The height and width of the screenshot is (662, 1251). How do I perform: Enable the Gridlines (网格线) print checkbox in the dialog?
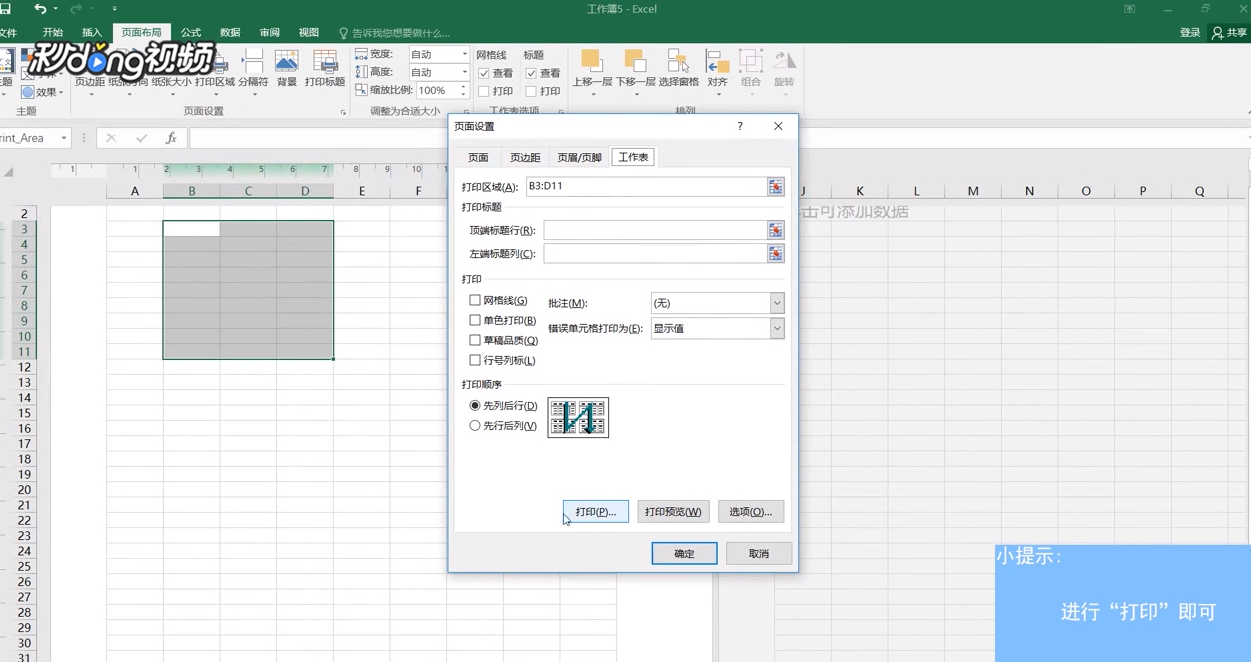(475, 300)
